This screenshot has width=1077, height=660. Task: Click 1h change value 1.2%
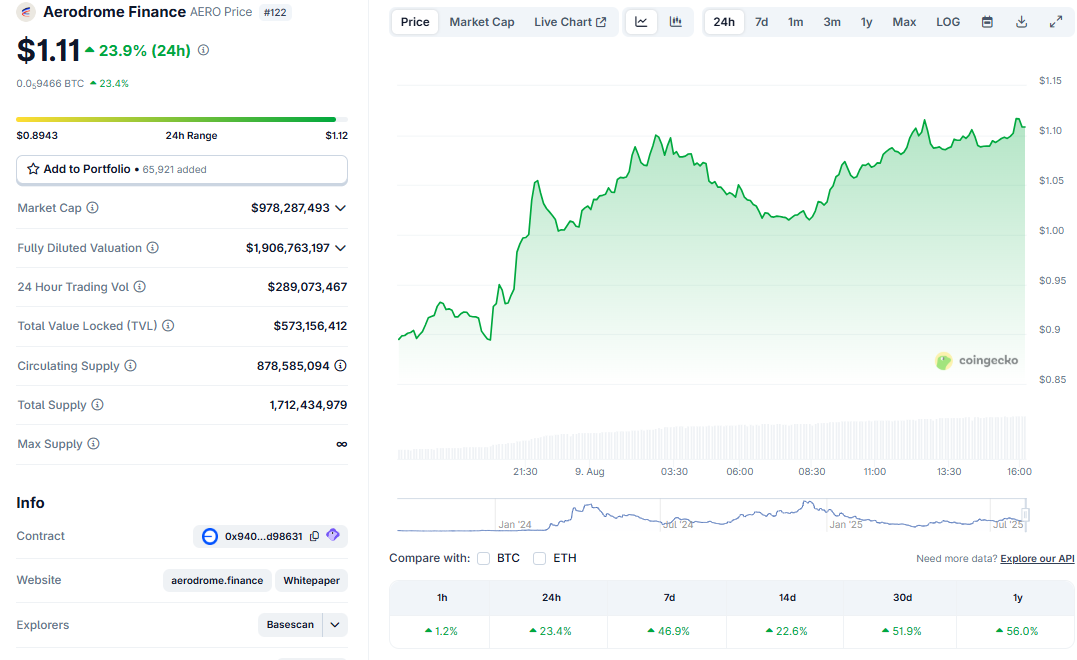click(x=441, y=631)
